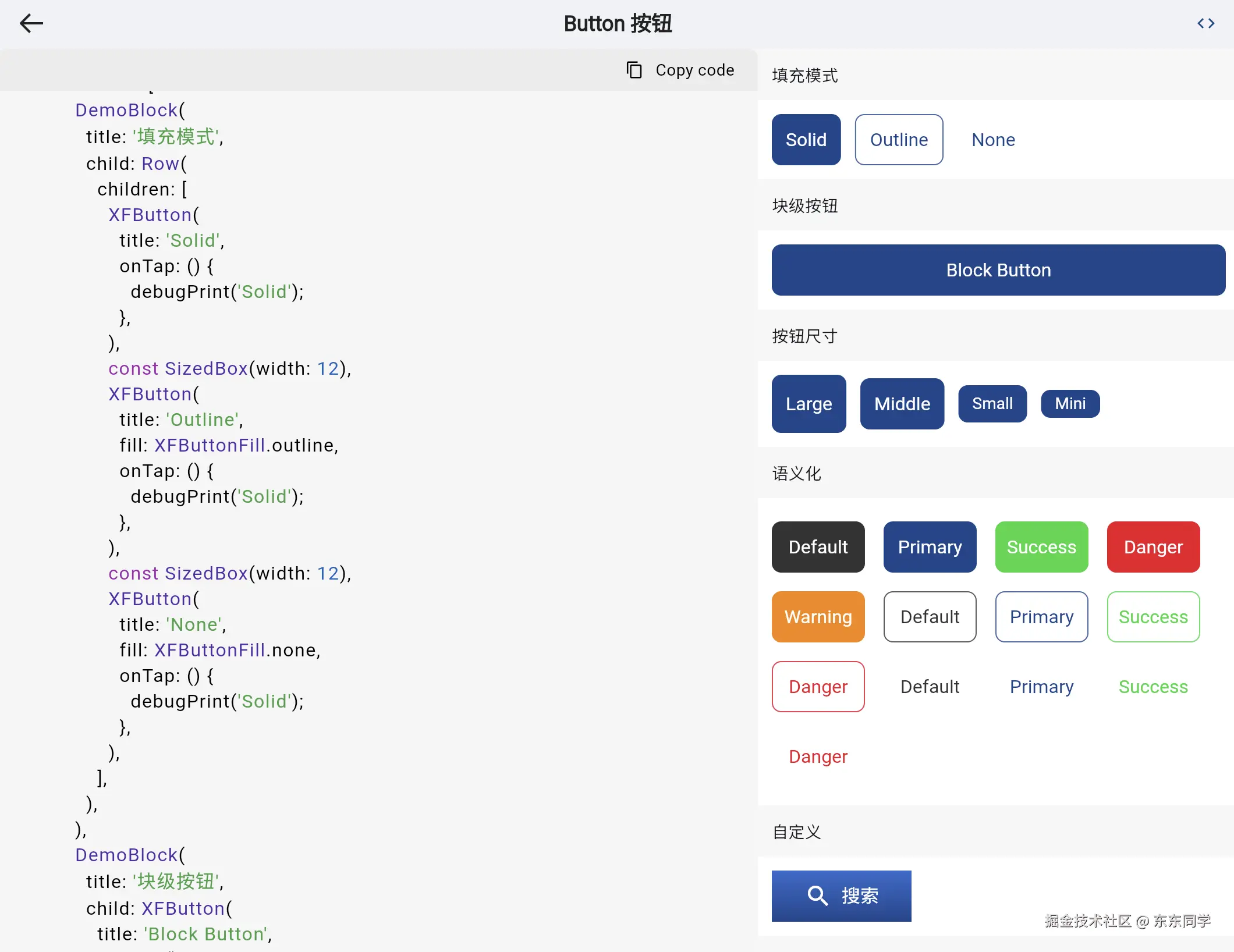Screen dimensions: 1234x952
Task: Click the borderless green Success text
Action: [x=1153, y=687]
